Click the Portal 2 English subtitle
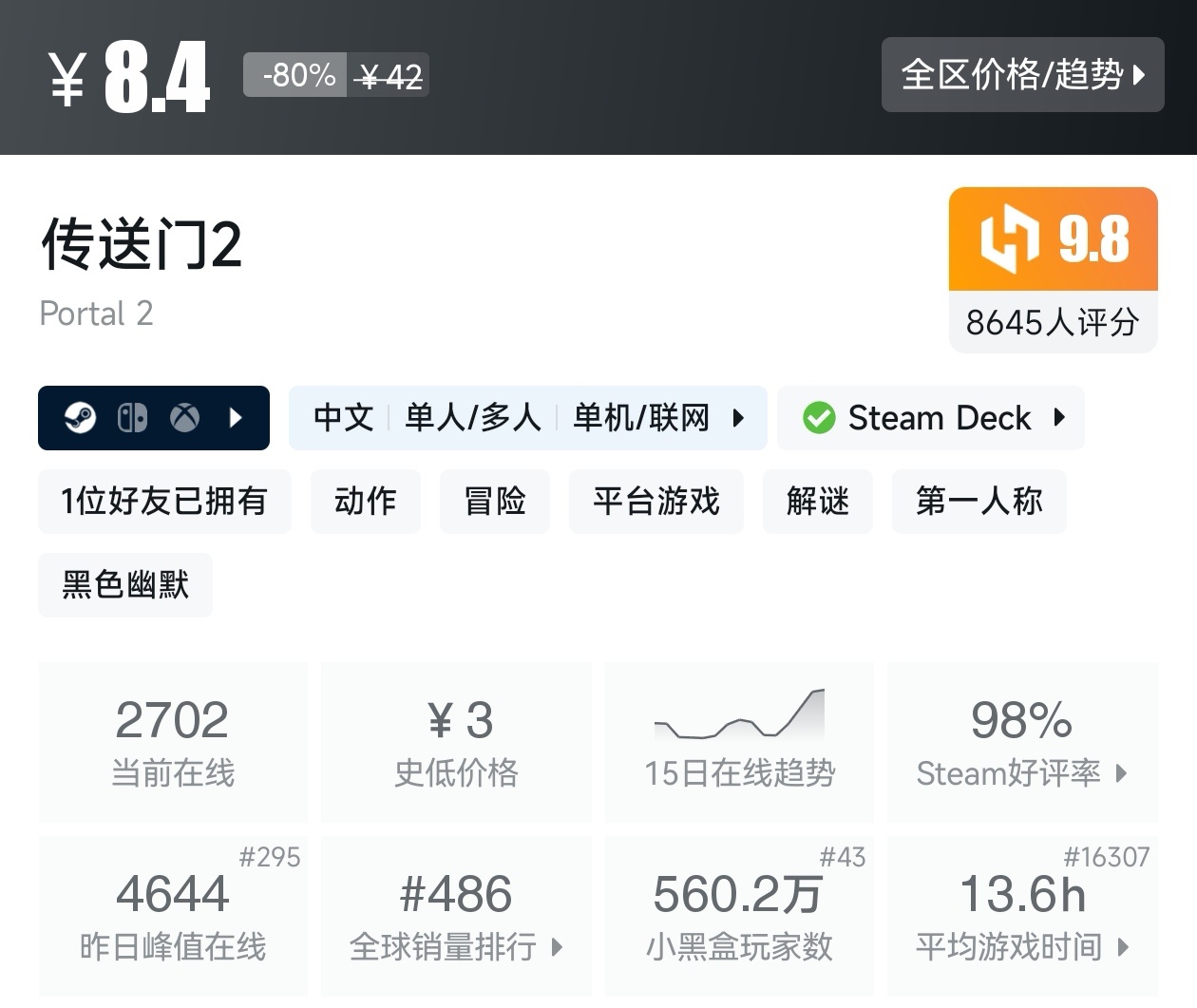The image size is (1197, 1008). pyautogui.click(x=96, y=314)
